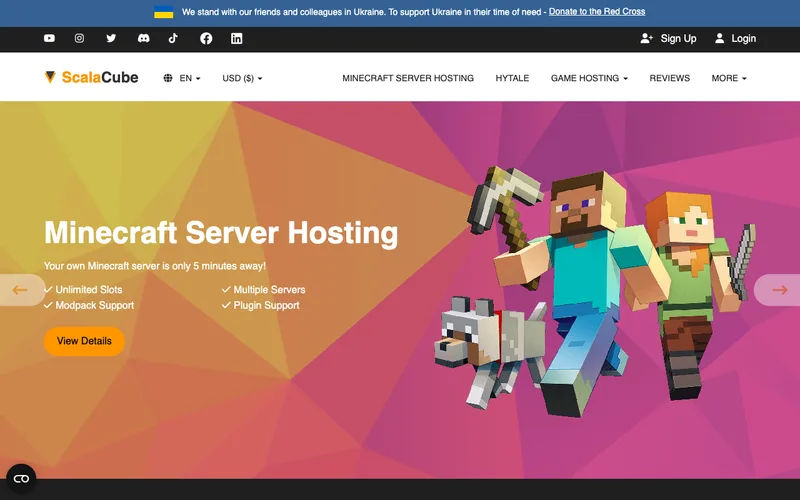Expand the Game Hosting menu
The width and height of the screenshot is (800, 500).
[x=589, y=78]
